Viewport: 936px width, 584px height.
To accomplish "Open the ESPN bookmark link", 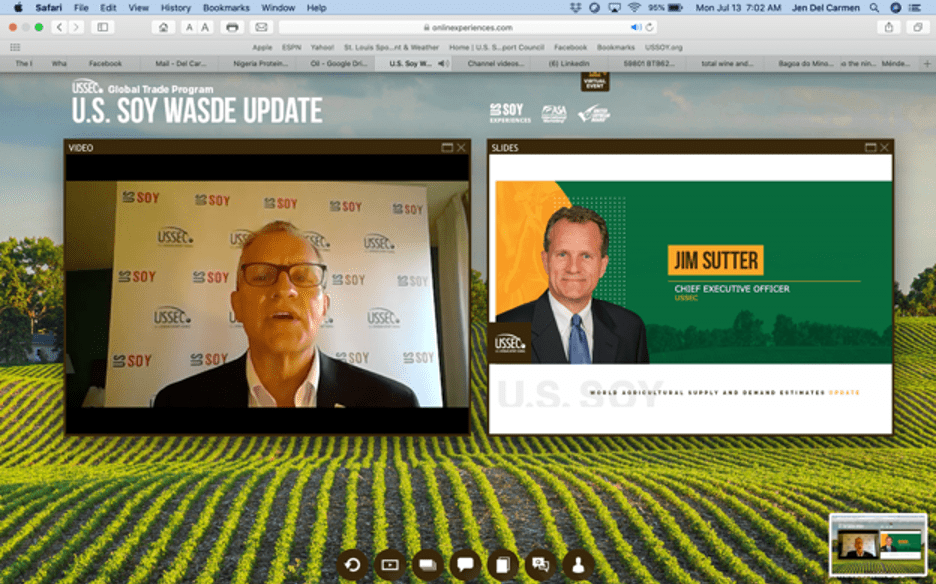I will [291, 47].
